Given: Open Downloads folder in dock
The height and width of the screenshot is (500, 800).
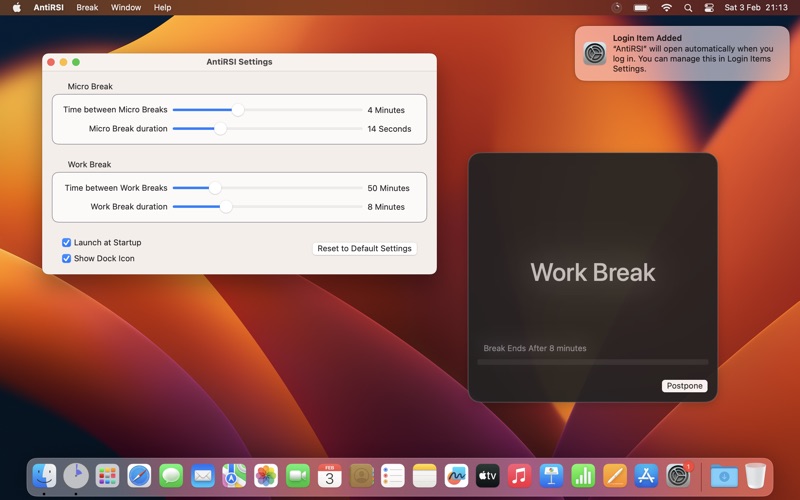Looking at the screenshot, I should click(x=724, y=476).
